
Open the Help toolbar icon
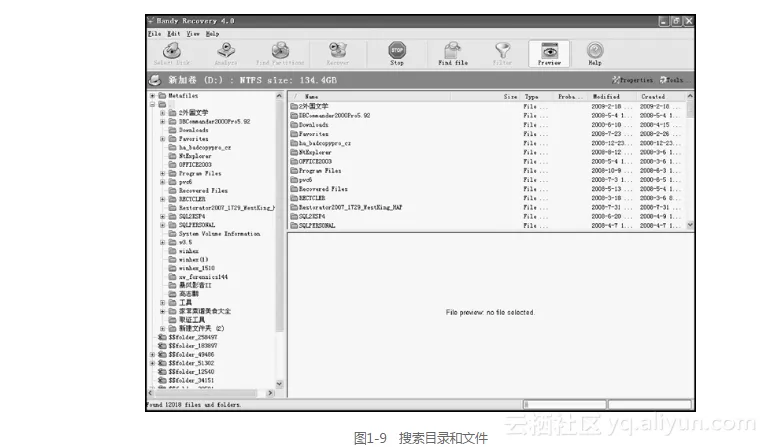coord(595,53)
